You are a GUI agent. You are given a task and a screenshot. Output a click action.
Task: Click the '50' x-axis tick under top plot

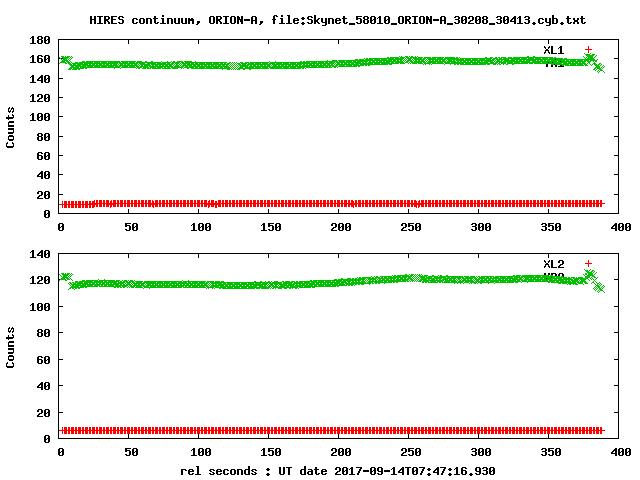click(x=131, y=227)
